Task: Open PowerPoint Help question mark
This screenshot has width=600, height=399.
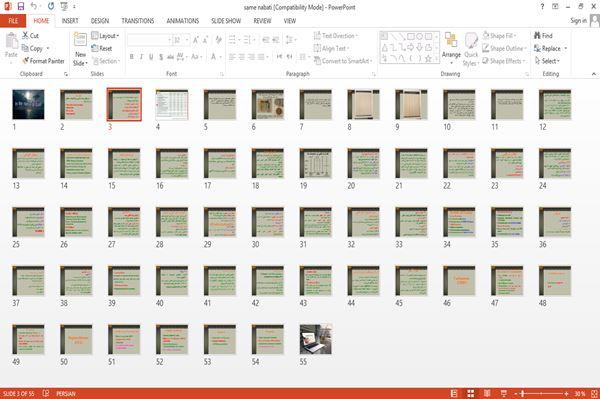Action: click(x=542, y=7)
